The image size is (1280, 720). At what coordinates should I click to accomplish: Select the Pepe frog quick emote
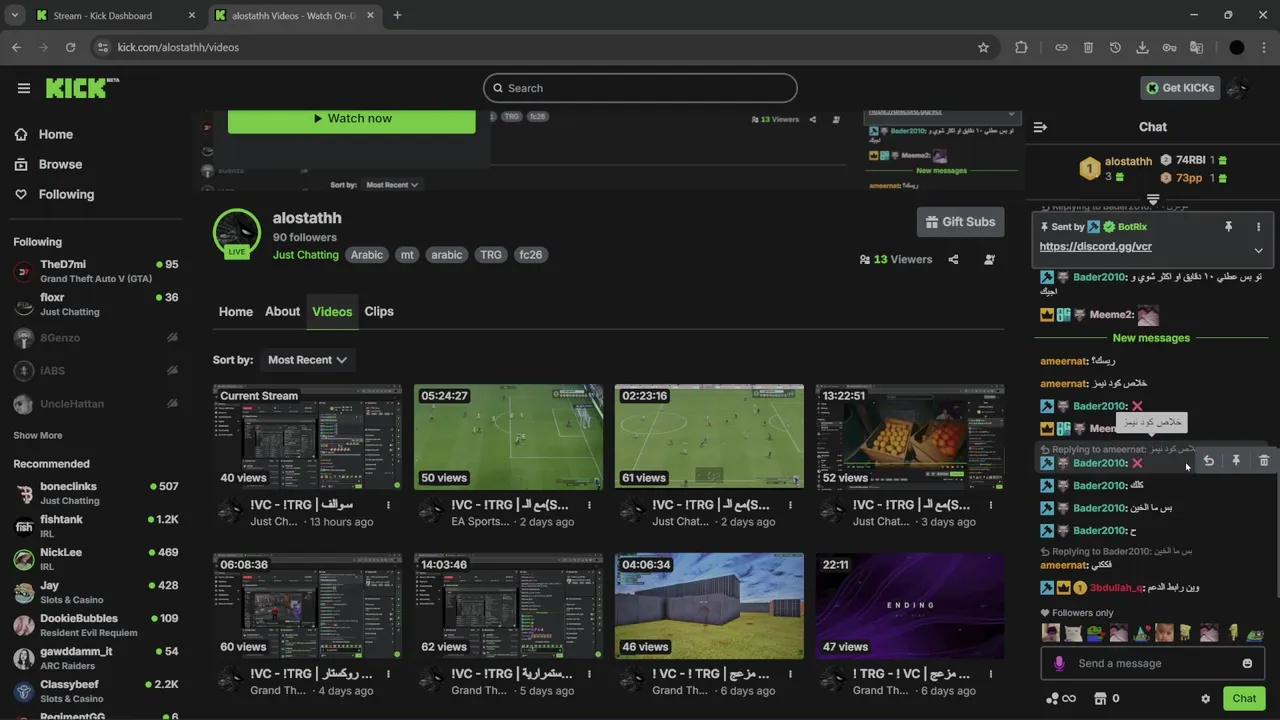tap(1095, 633)
